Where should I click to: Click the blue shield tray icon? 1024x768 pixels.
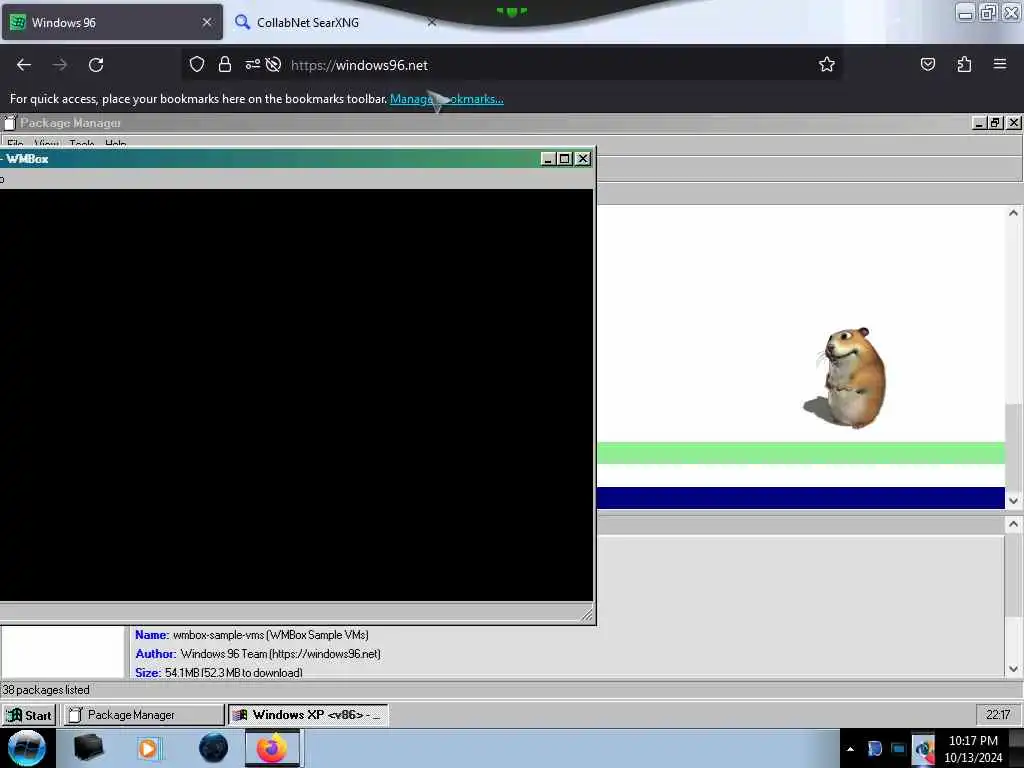point(875,749)
